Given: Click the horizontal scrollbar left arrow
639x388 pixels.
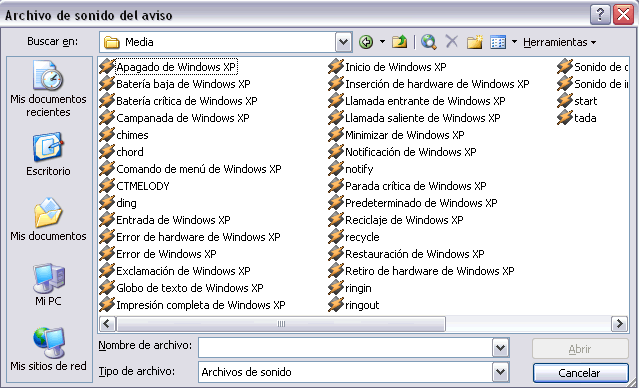Looking at the screenshot, I should pos(107,324).
